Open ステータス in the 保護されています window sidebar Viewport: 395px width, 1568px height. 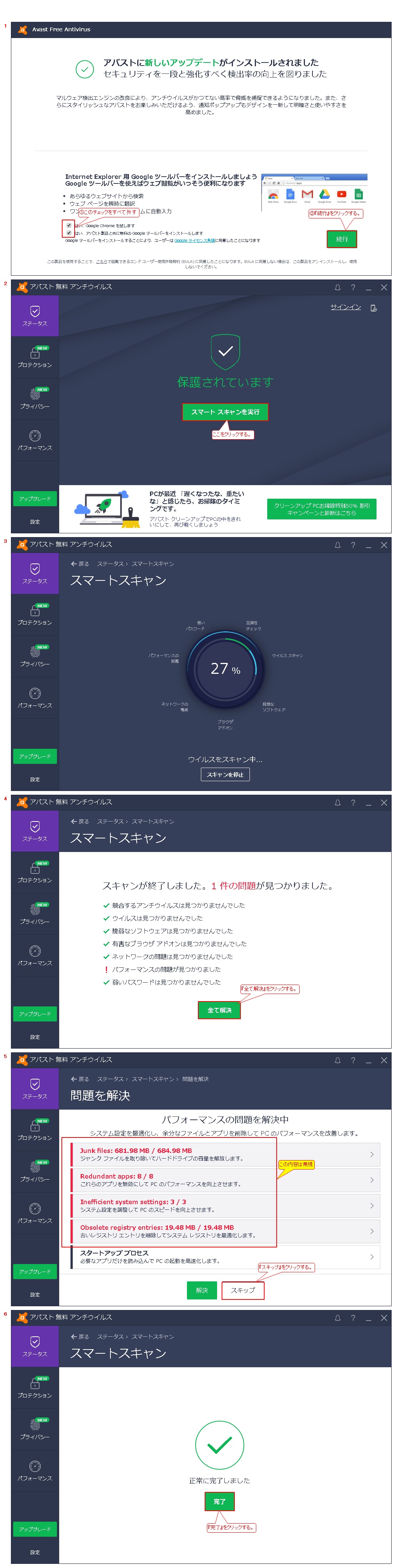point(35,315)
